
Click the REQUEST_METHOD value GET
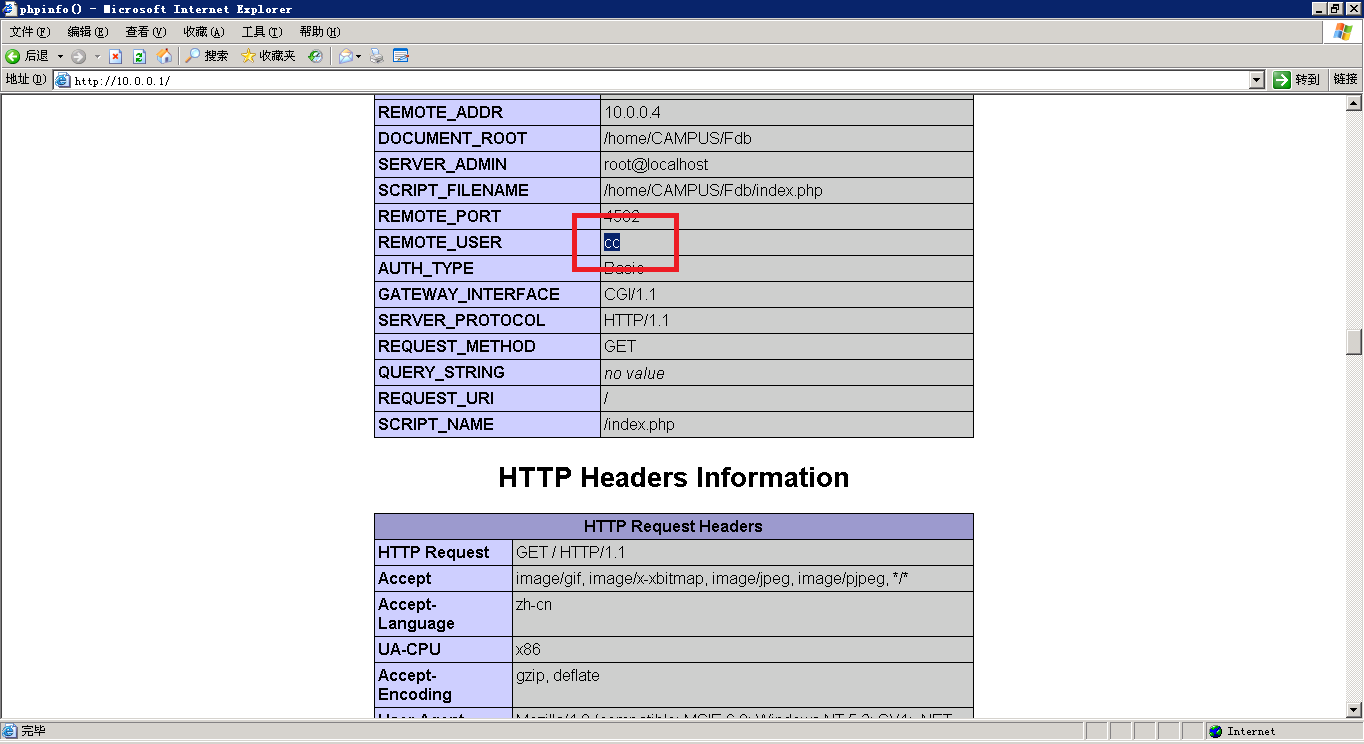[x=620, y=346]
